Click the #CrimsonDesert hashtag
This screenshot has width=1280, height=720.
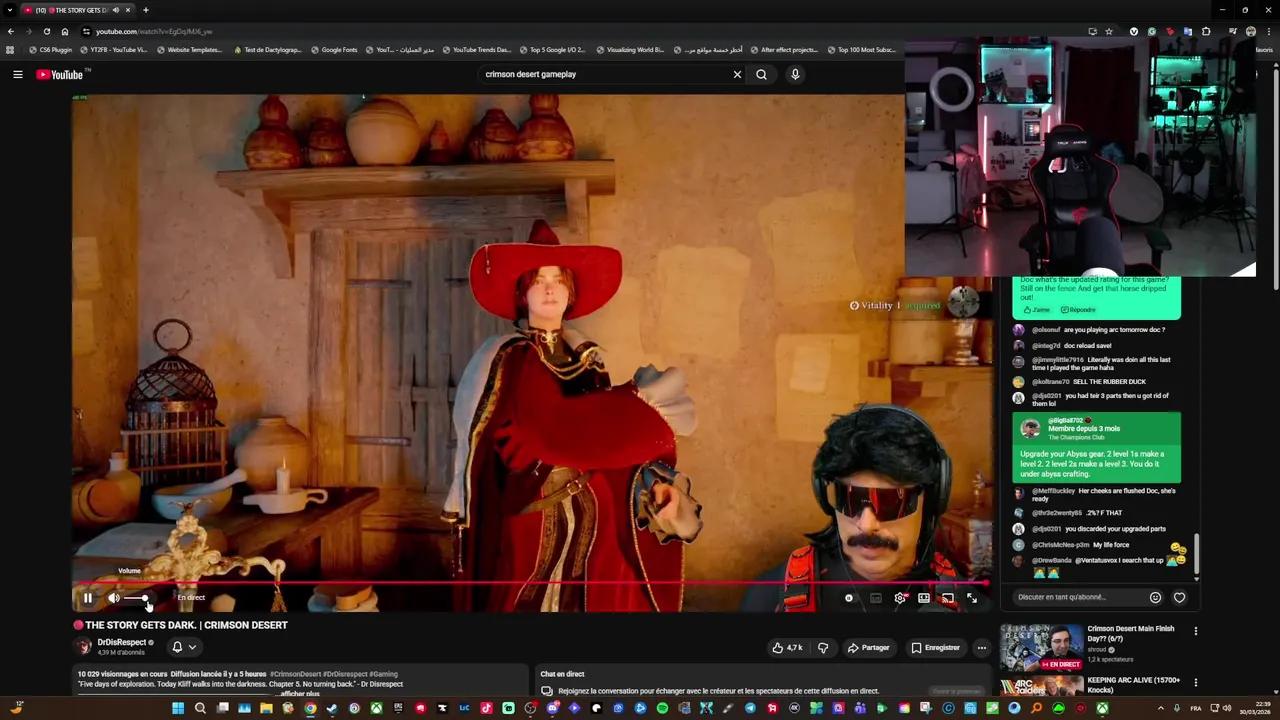(295, 674)
